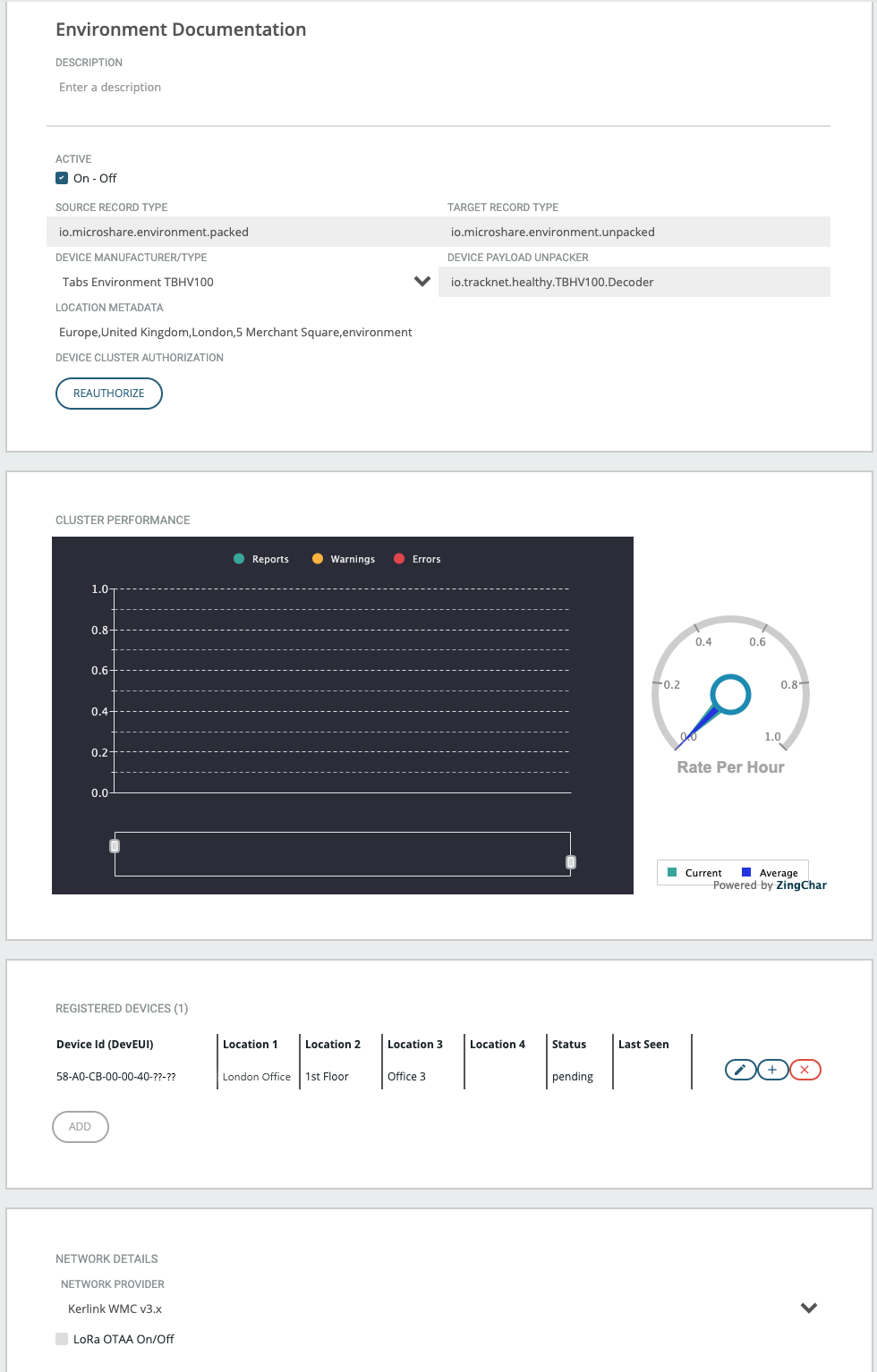Click the Average gauge legend square
The width and height of the screenshot is (877, 1372).
pos(746,872)
